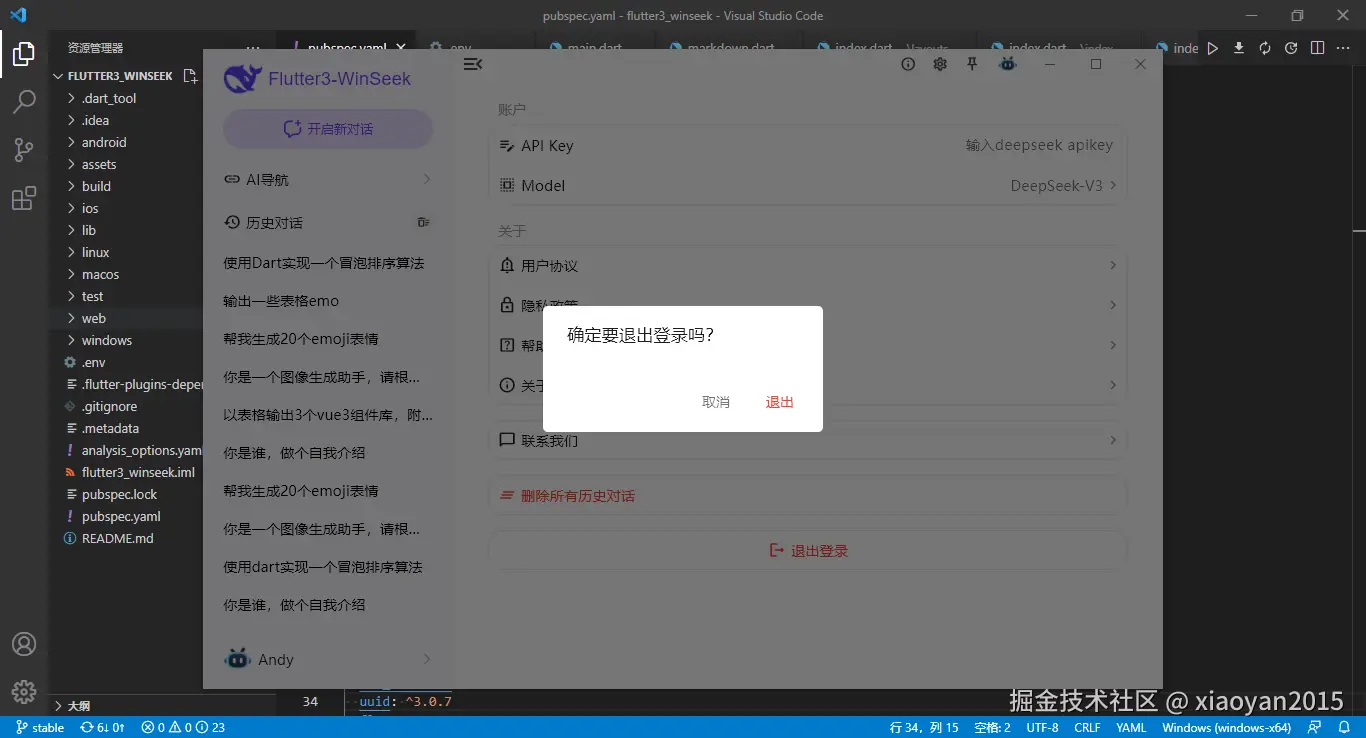Click the Accounts icon at bottom left
This screenshot has height=738, width=1366.
pos(25,644)
